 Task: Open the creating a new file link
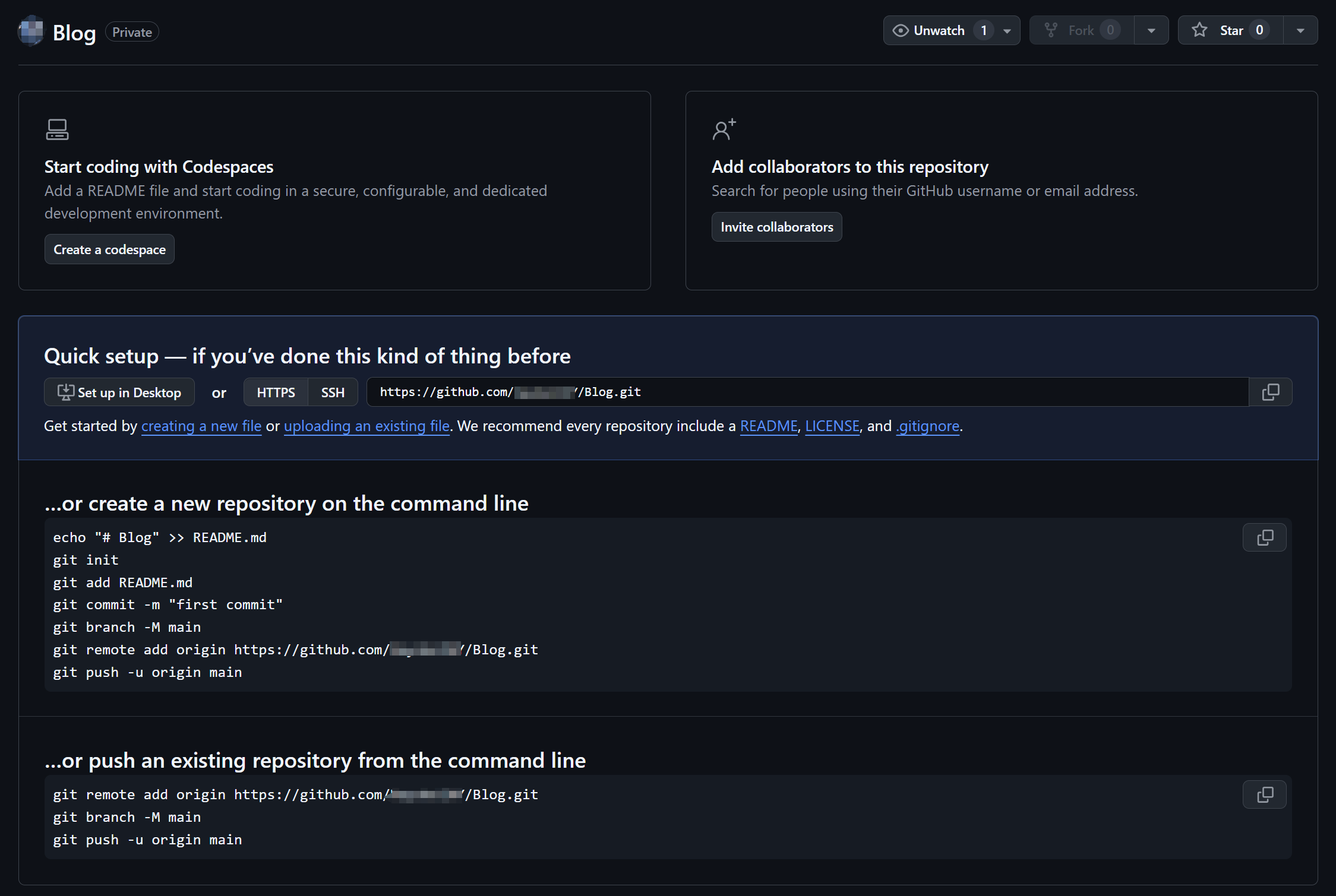(x=201, y=426)
